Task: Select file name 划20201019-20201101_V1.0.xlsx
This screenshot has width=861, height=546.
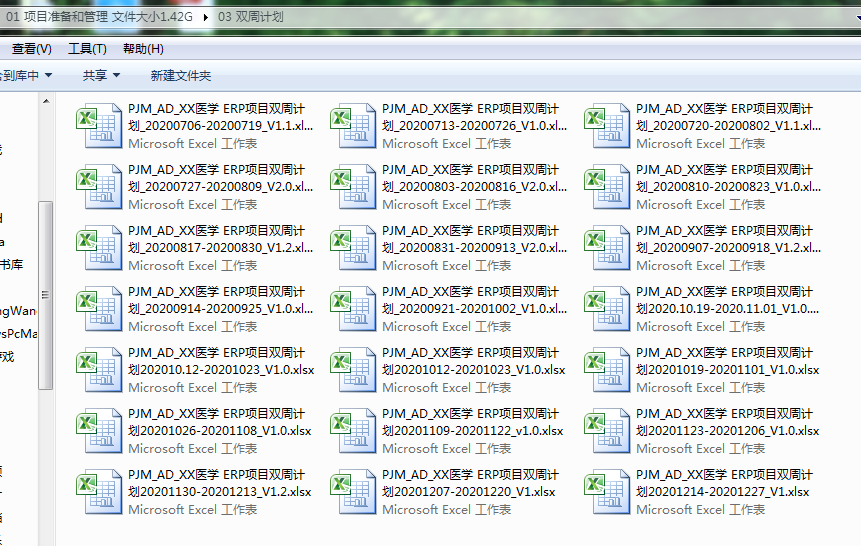Action: coord(728,370)
